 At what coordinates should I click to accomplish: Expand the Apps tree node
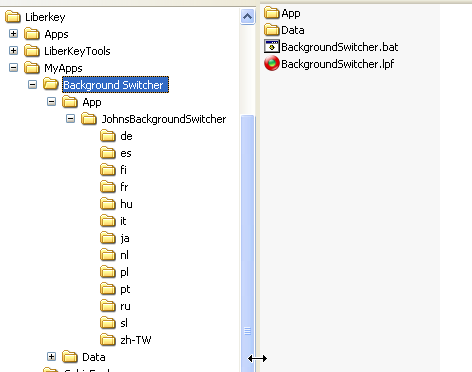(13, 34)
